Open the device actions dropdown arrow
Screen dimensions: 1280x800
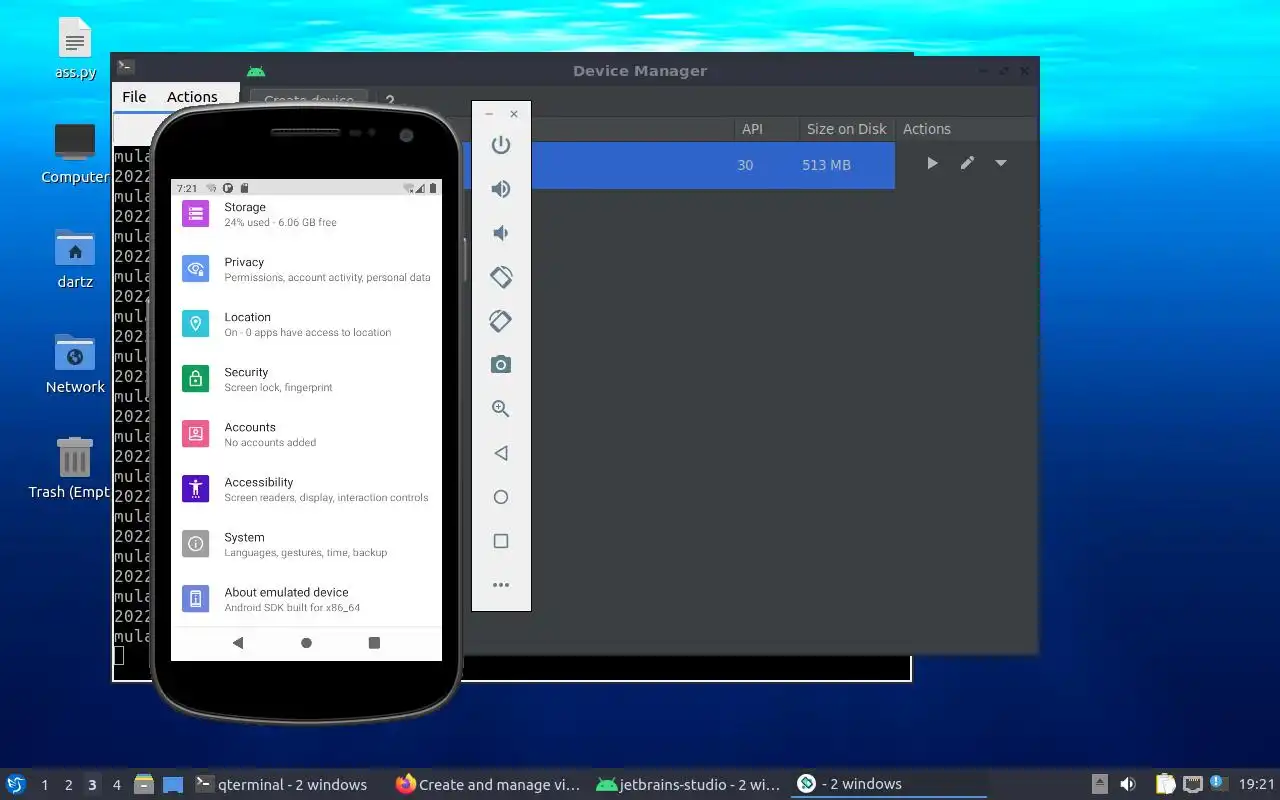[x=1001, y=163]
